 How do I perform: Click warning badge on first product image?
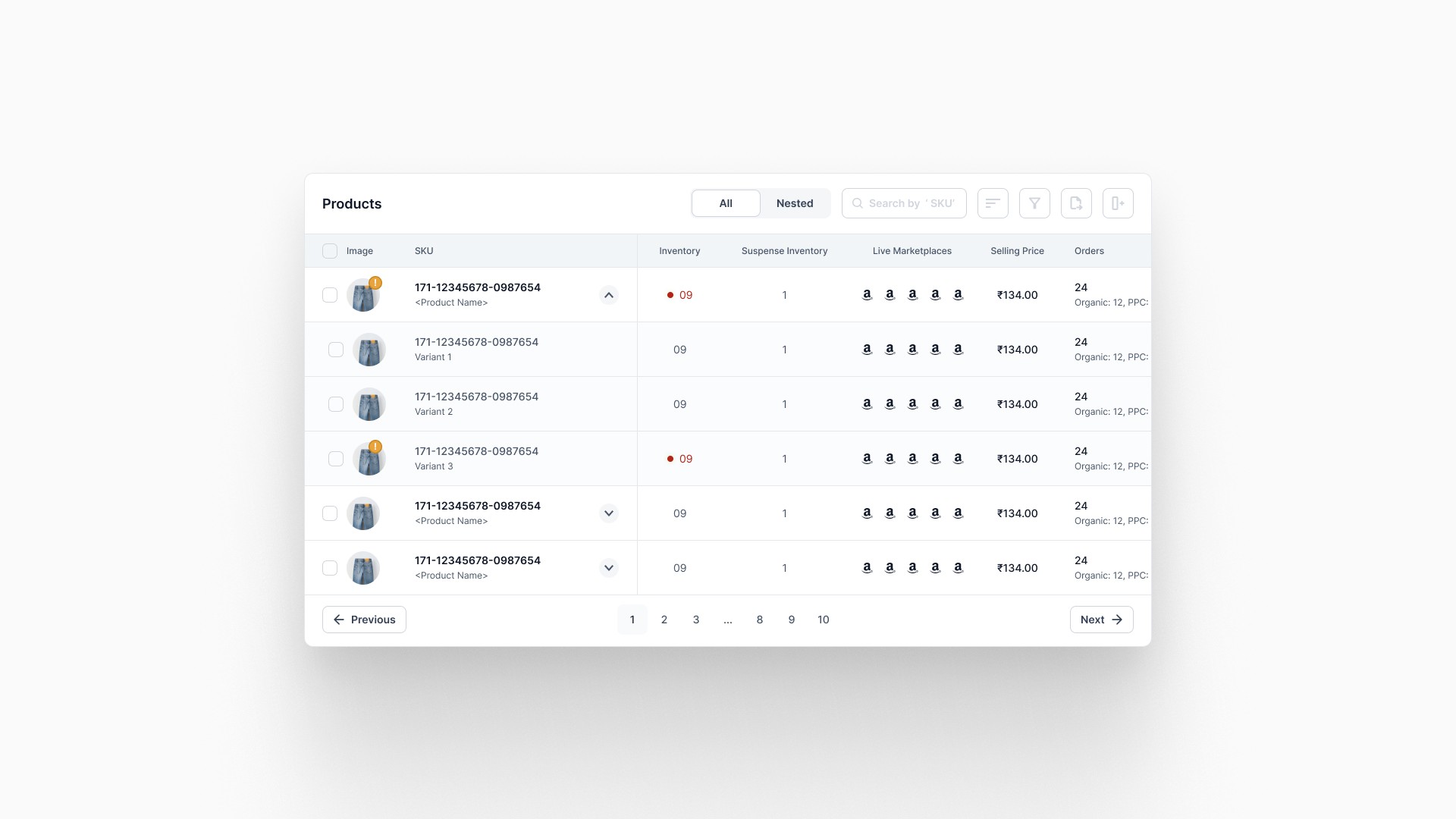375,283
